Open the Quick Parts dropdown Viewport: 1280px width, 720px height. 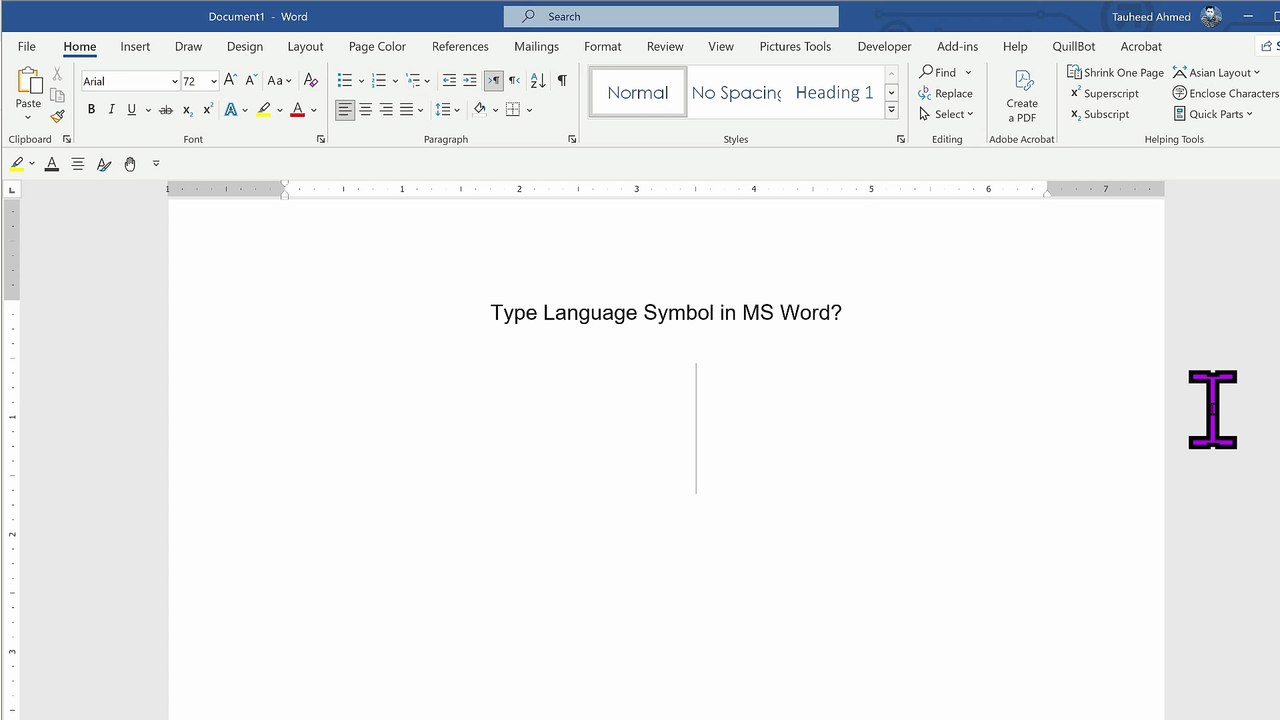tap(1212, 114)
